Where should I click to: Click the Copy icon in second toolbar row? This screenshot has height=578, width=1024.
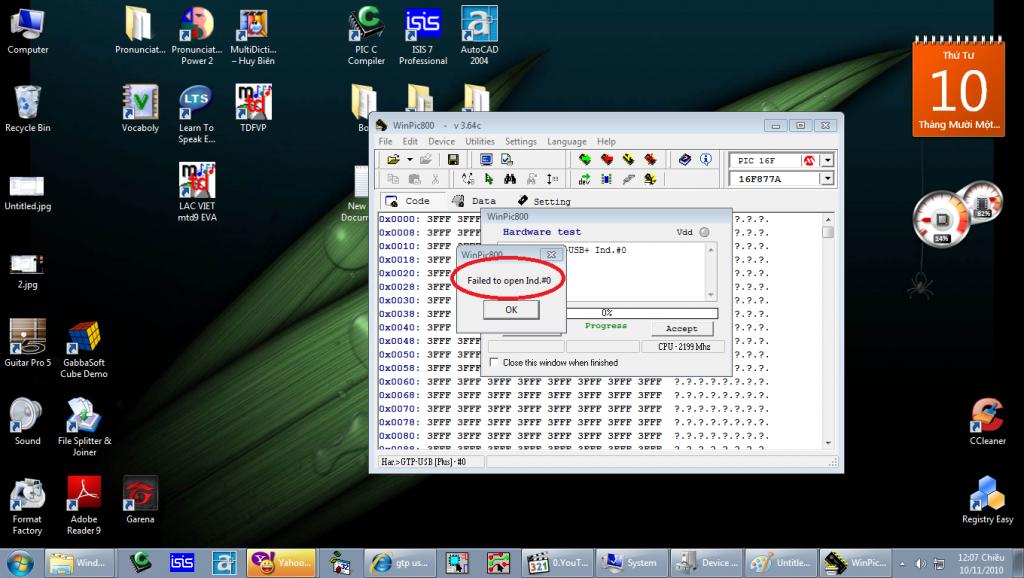(393, 179)
